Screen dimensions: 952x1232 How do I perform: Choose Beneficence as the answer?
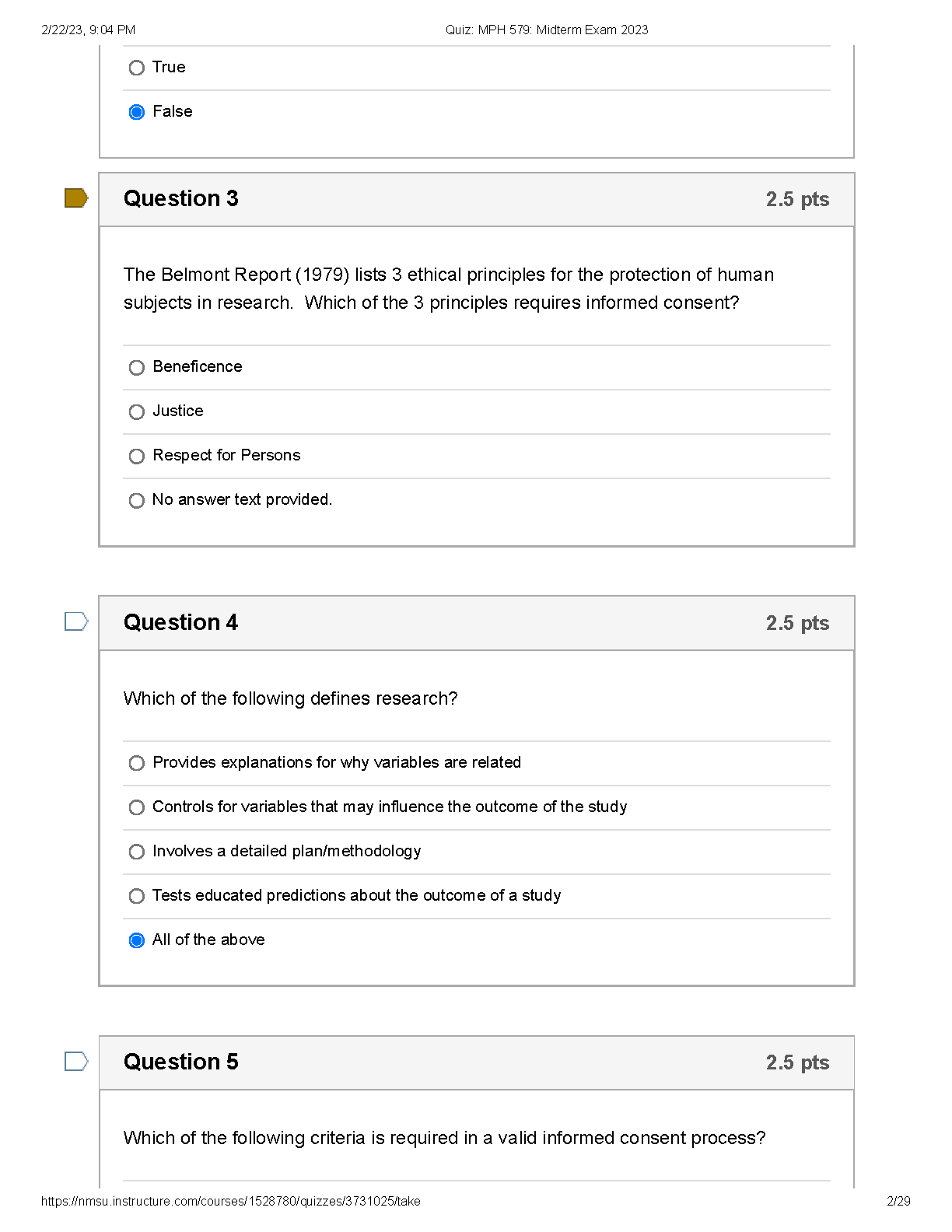click(137, 367)
